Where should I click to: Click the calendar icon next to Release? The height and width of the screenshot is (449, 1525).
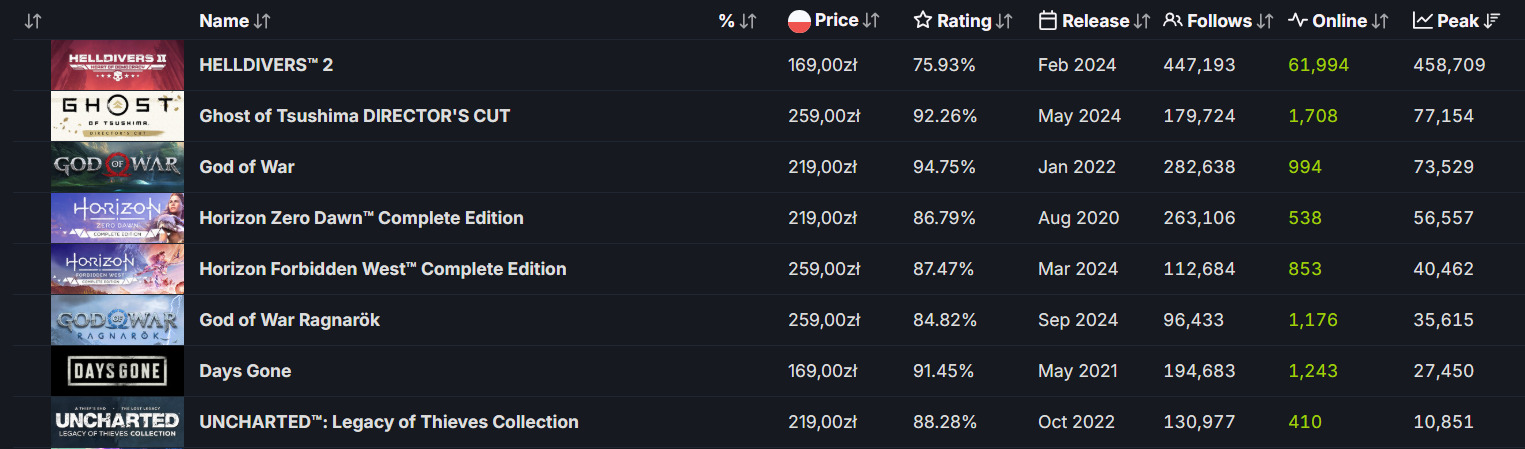point(1048,20)
